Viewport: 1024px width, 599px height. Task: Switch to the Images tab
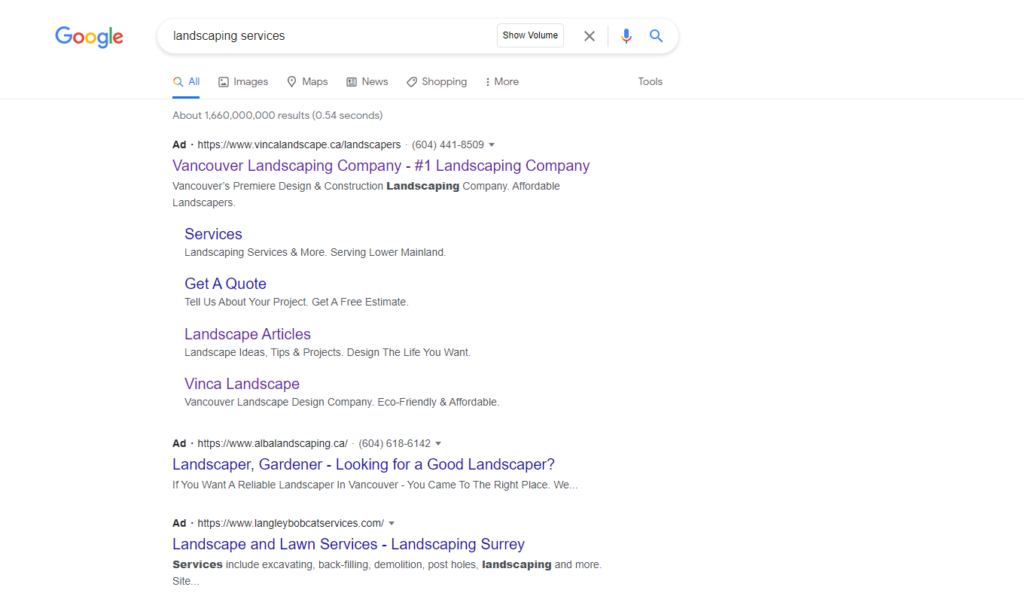pos(243,82)
